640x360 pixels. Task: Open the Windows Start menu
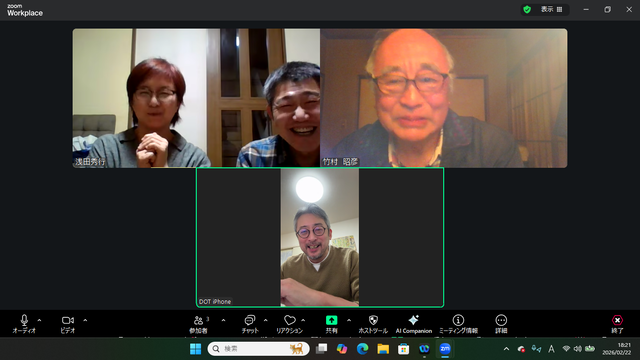click(x=196, y=349)
